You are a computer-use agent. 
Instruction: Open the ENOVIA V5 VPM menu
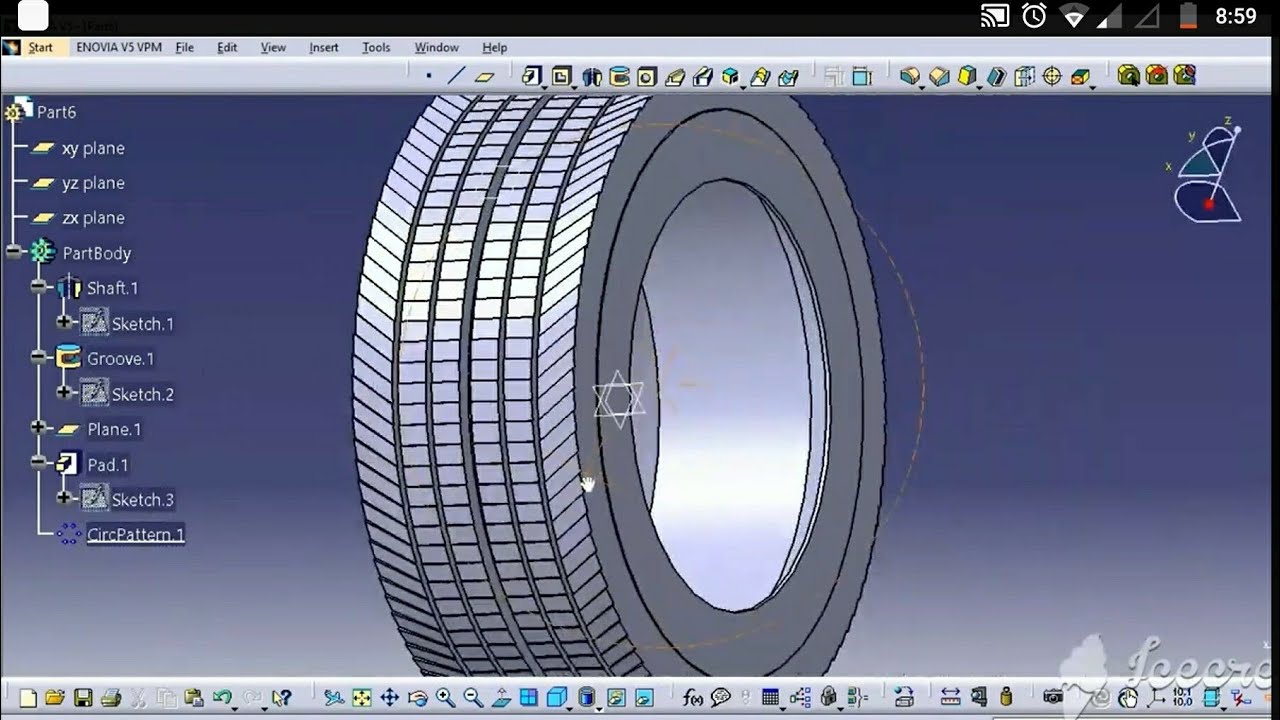tap(119, 47)
